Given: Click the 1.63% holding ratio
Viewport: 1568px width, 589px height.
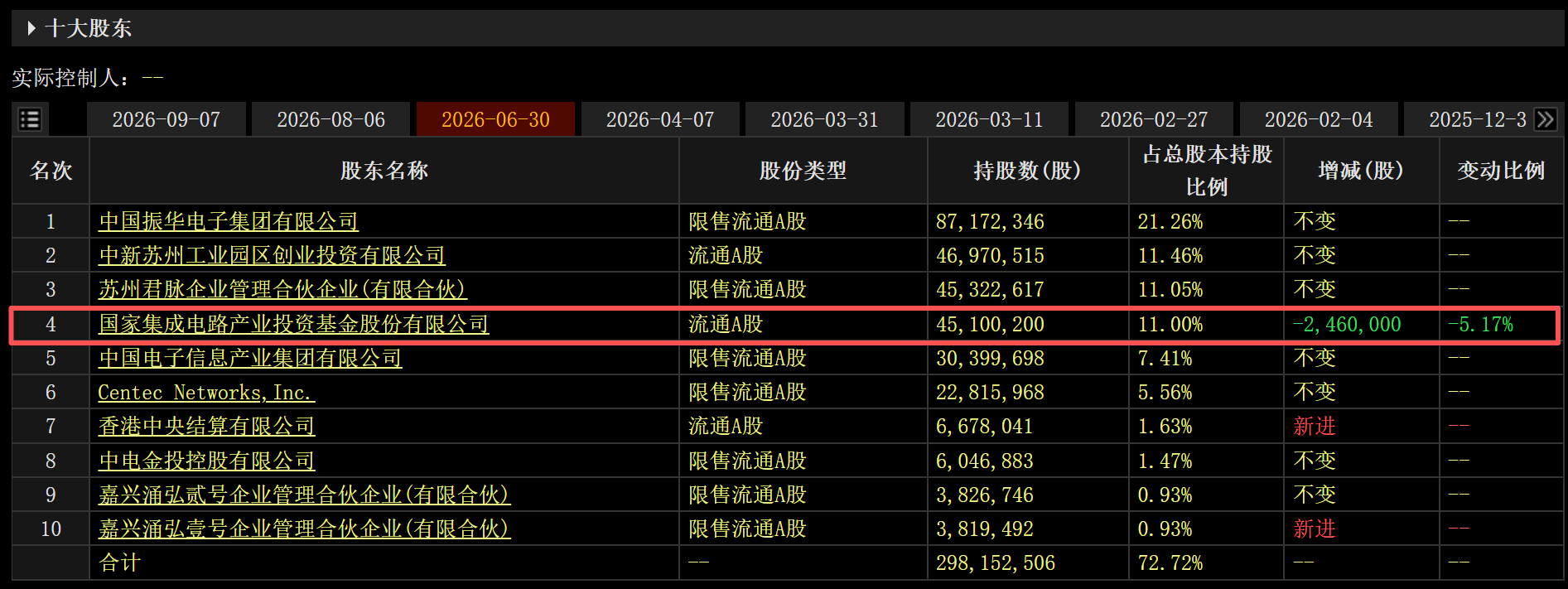Looking at the screenshot, I should click(x=1165, y=426).
